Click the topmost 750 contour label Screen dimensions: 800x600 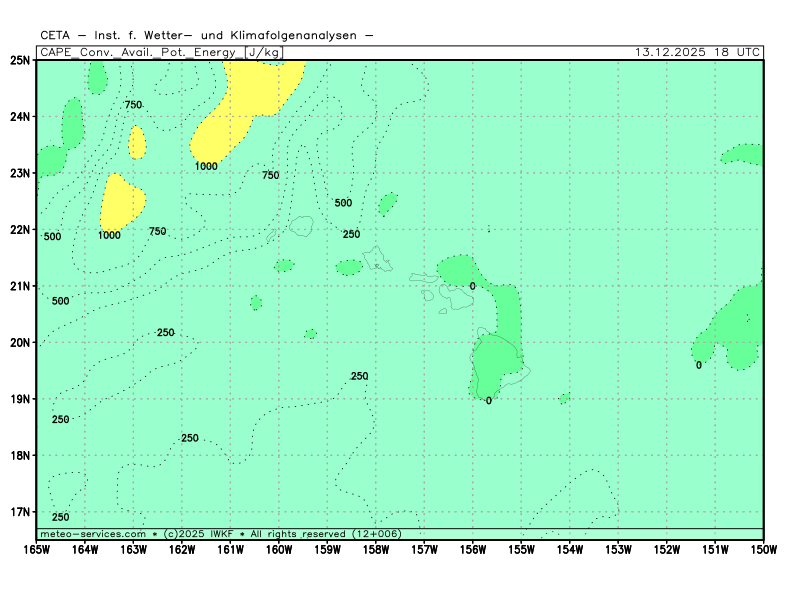coord(133,105)
